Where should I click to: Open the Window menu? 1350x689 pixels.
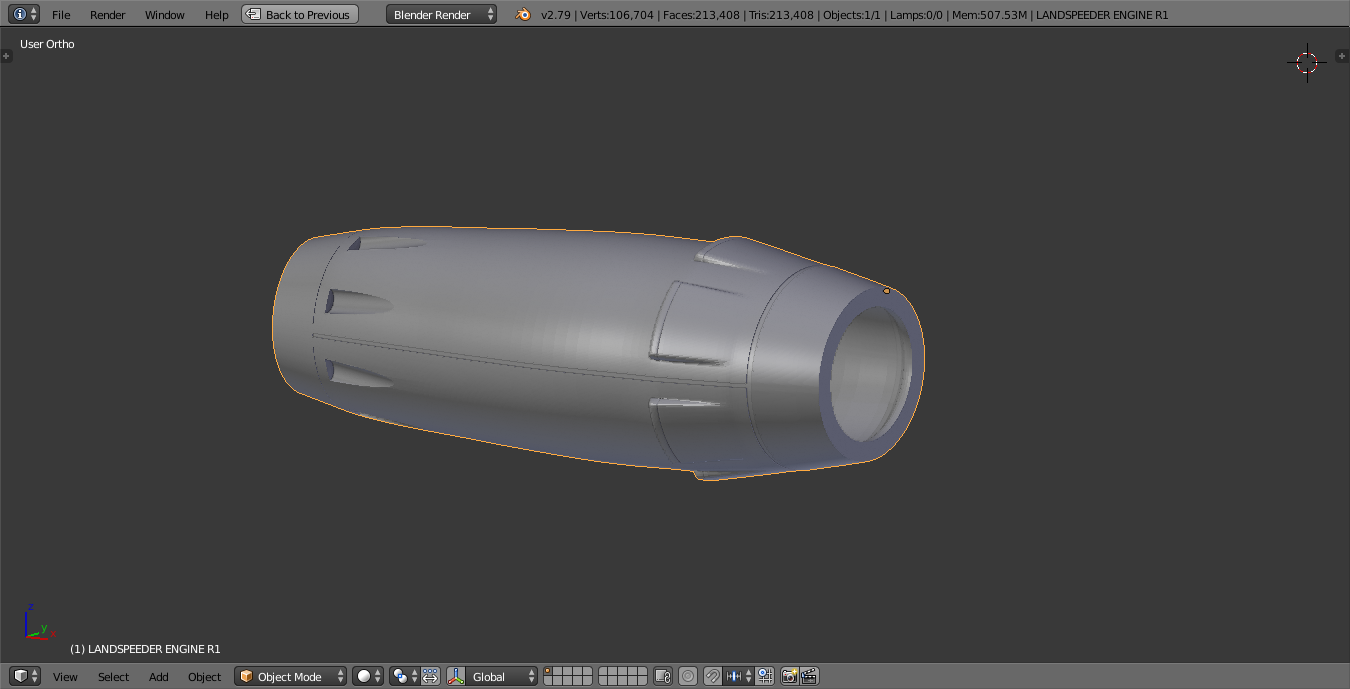pyautogui.click(x=164, y=15)
